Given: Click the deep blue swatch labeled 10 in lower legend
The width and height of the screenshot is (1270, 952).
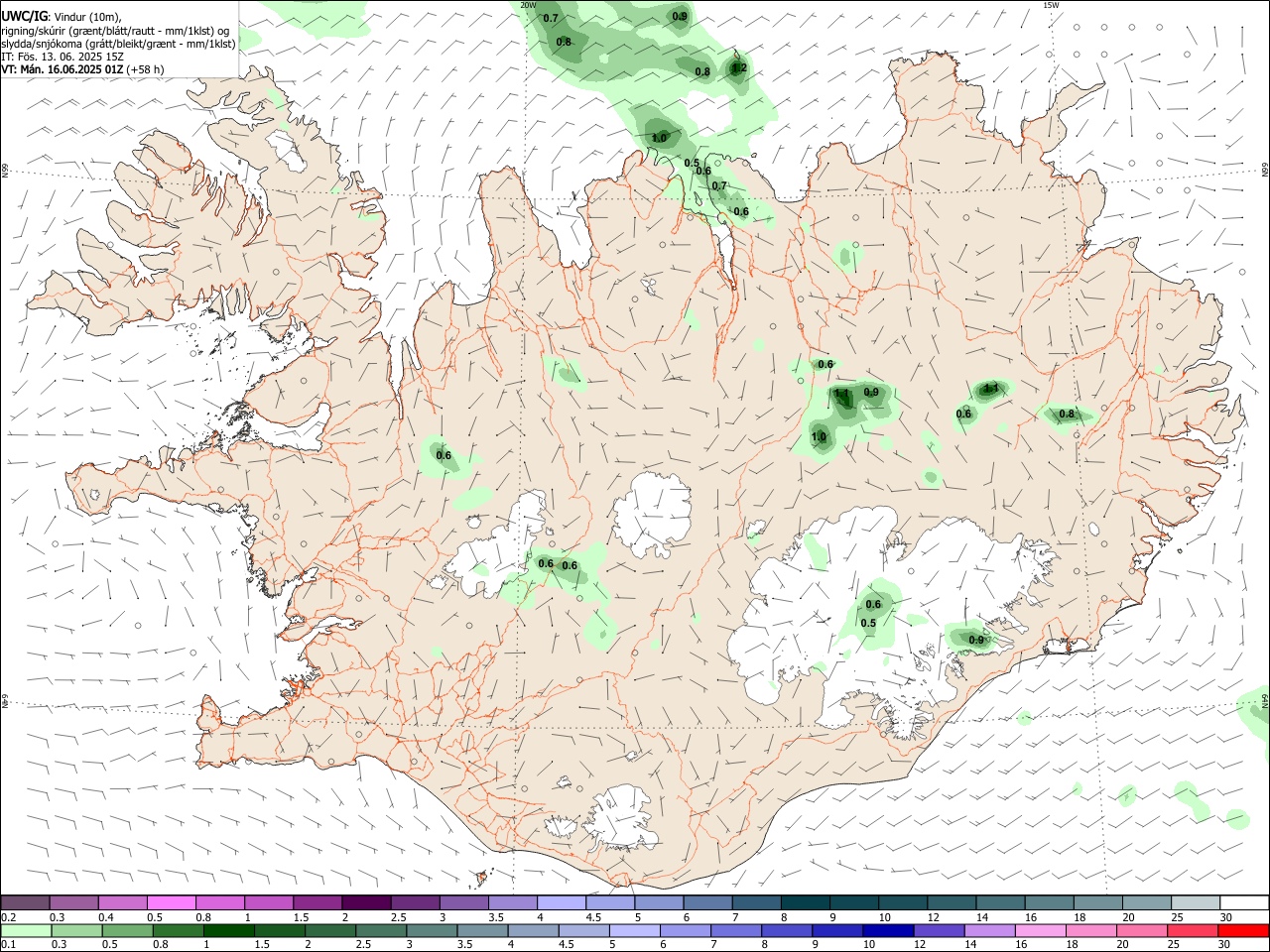Looking at the screenshot, I should click(887, 931).
